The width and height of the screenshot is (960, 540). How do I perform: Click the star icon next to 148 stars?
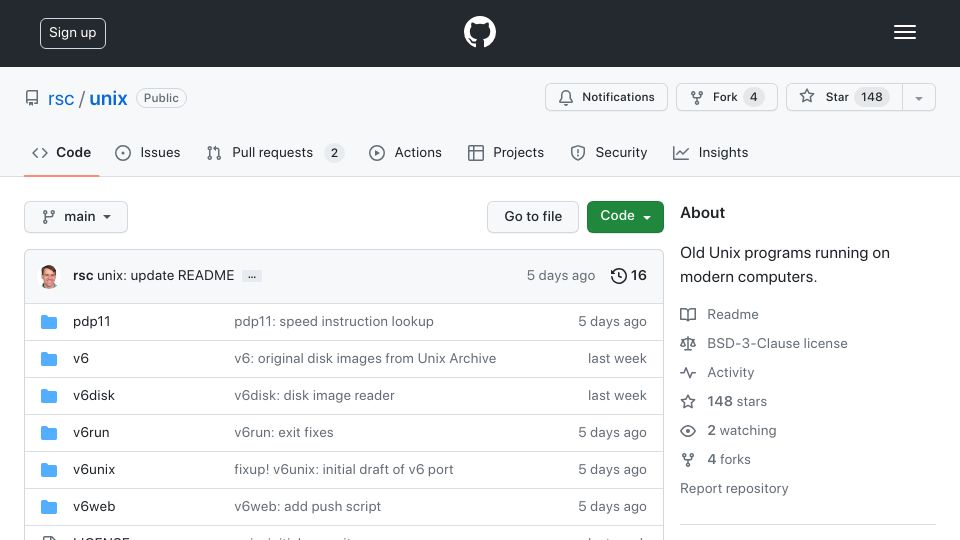(688, 402)
